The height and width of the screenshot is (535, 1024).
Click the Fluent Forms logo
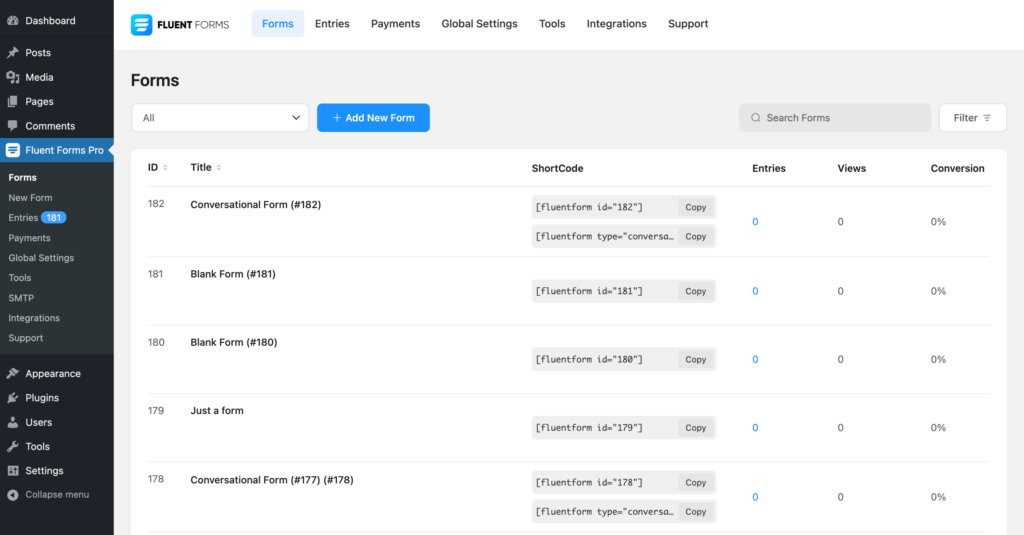(180, 24)
